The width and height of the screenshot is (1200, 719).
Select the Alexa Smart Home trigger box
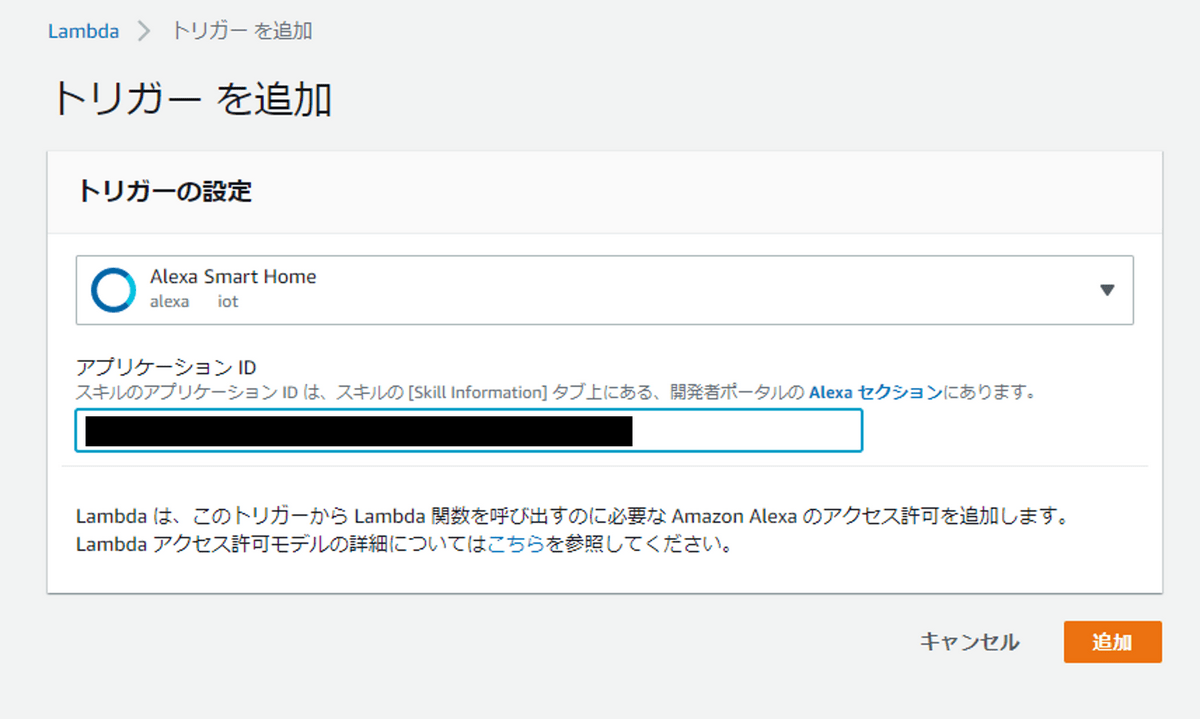(x=605, y=290)
